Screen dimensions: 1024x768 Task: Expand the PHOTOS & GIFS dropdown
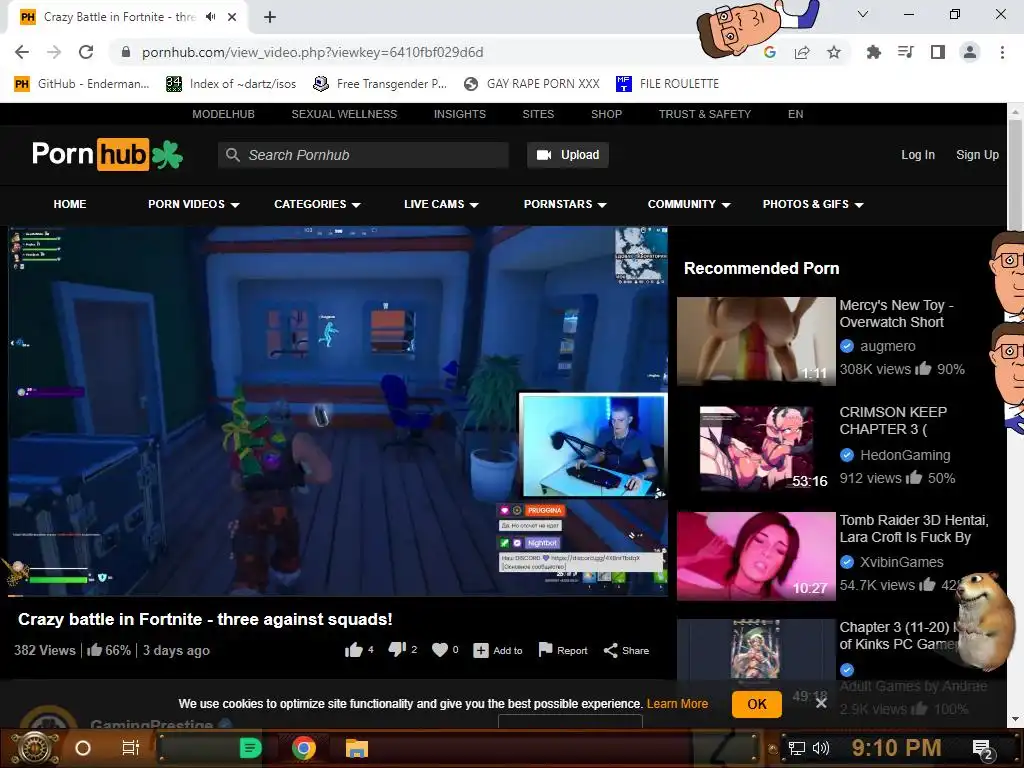point(813,204)
